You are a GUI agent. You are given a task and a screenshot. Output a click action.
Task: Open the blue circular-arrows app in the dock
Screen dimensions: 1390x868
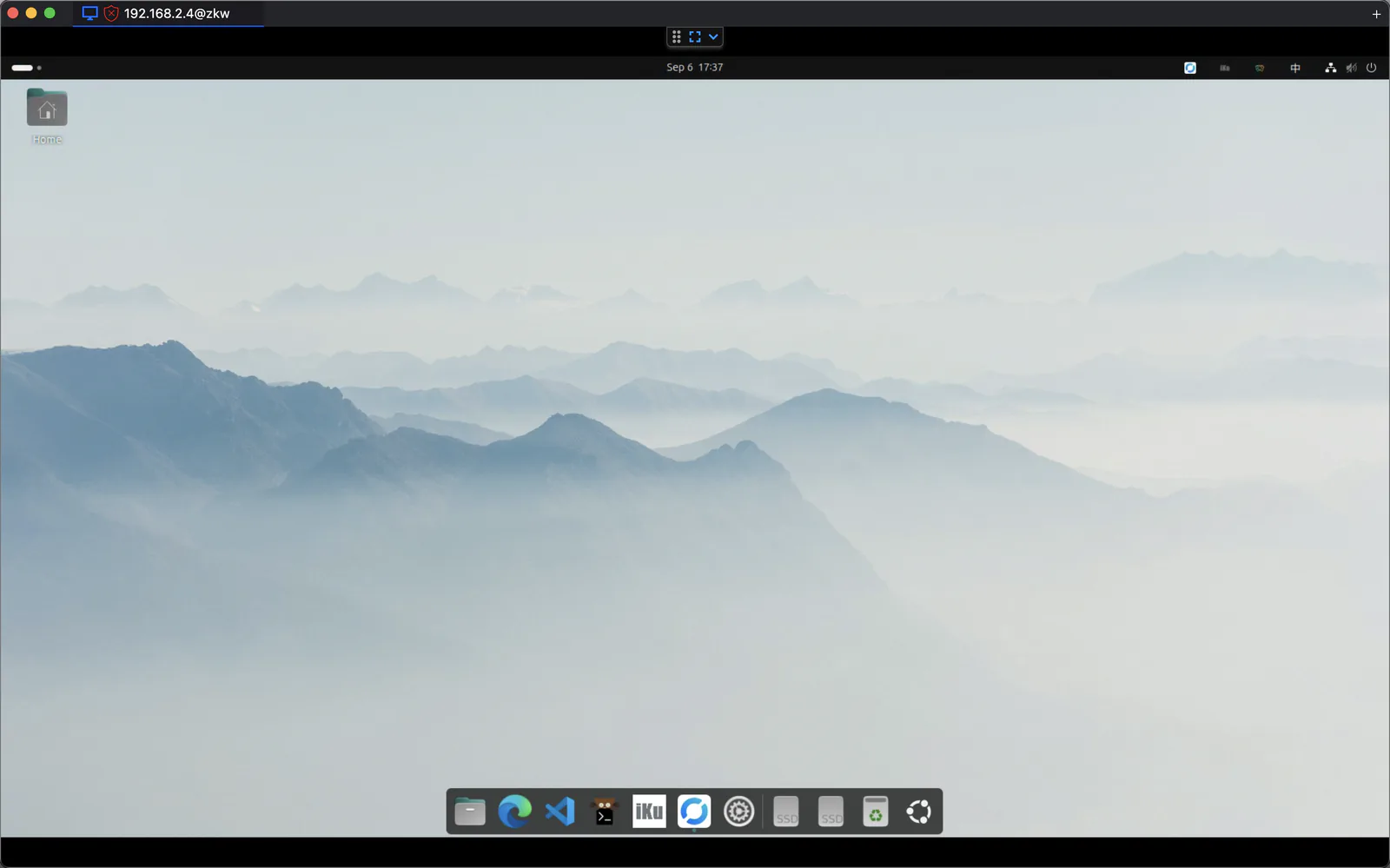(x=694, y=812)
